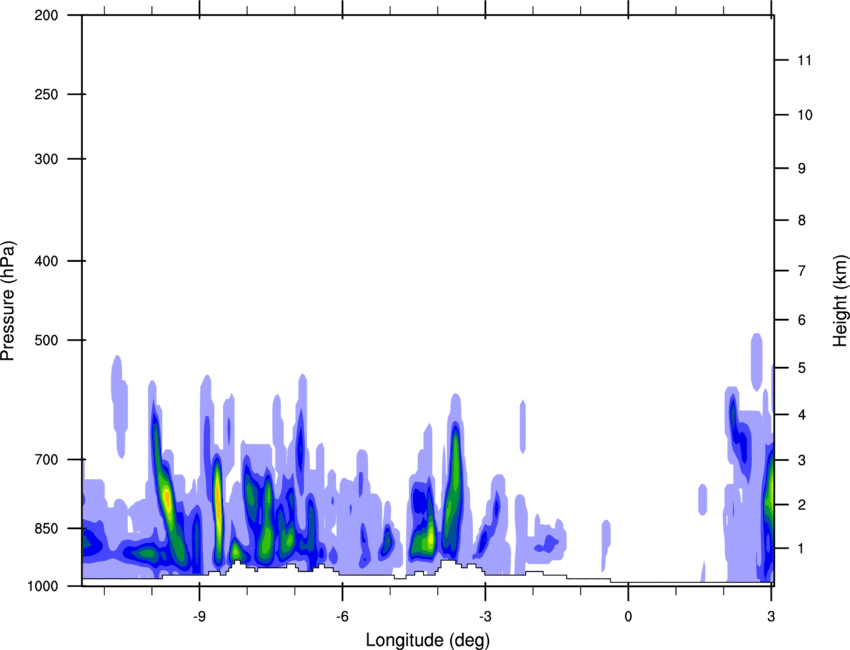Click the 500 hPa pressure tick label

tap(46, 340)
